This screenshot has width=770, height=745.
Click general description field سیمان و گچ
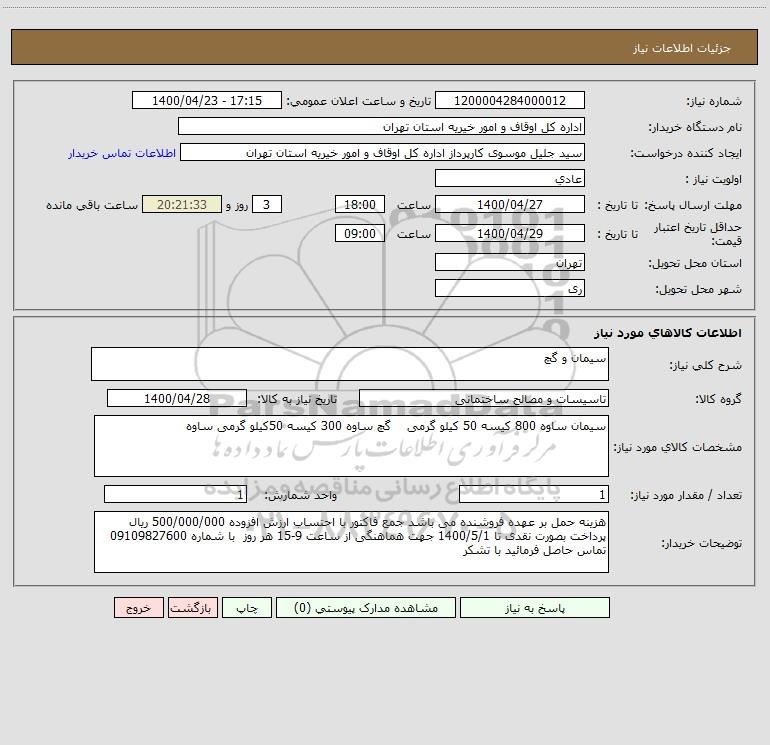[x=350, y=364]
